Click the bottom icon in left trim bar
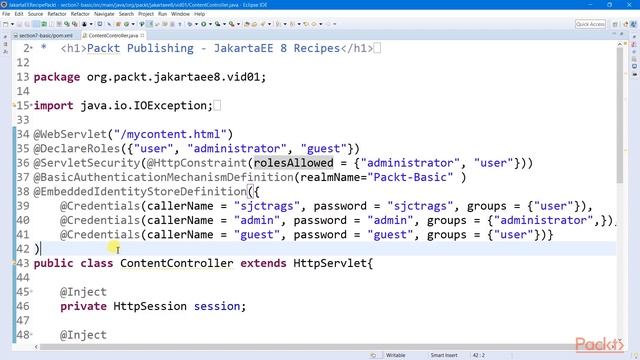 (5, 51)
